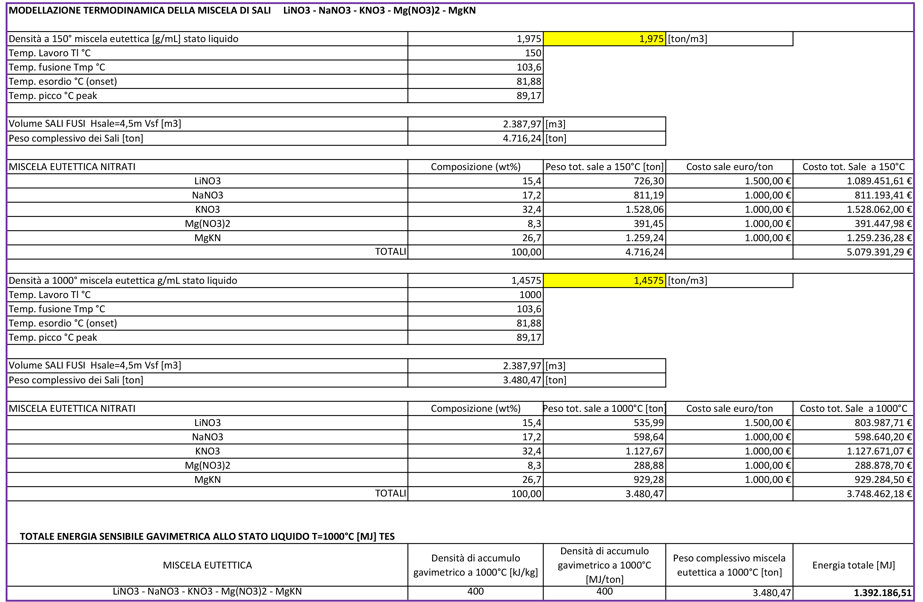Screen dimensions: 923x602
Task: Click the 1.000,00 € unit cost in the 391,45 row
Action: point(729,224)
